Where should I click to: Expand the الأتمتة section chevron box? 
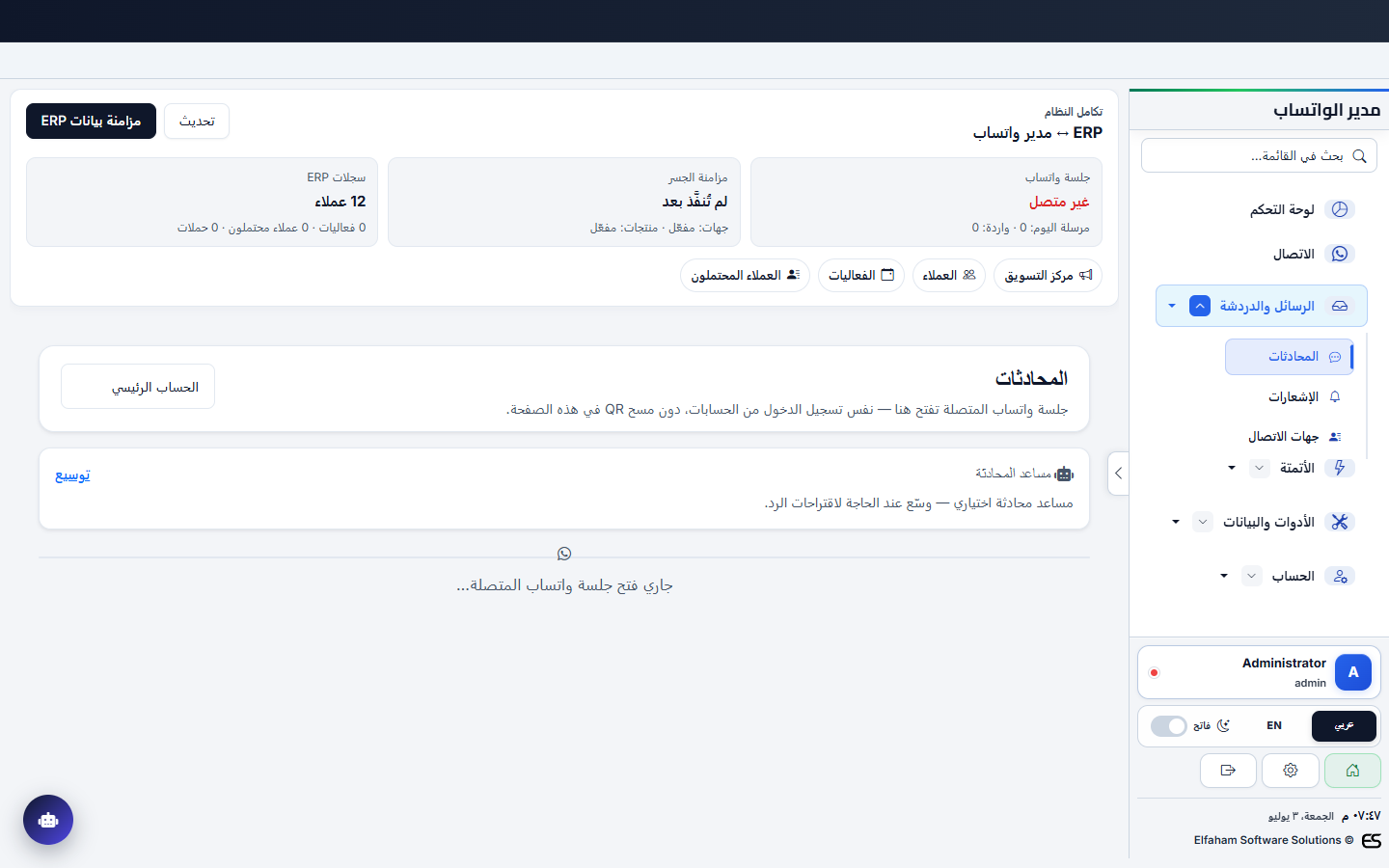(1259, 468)
